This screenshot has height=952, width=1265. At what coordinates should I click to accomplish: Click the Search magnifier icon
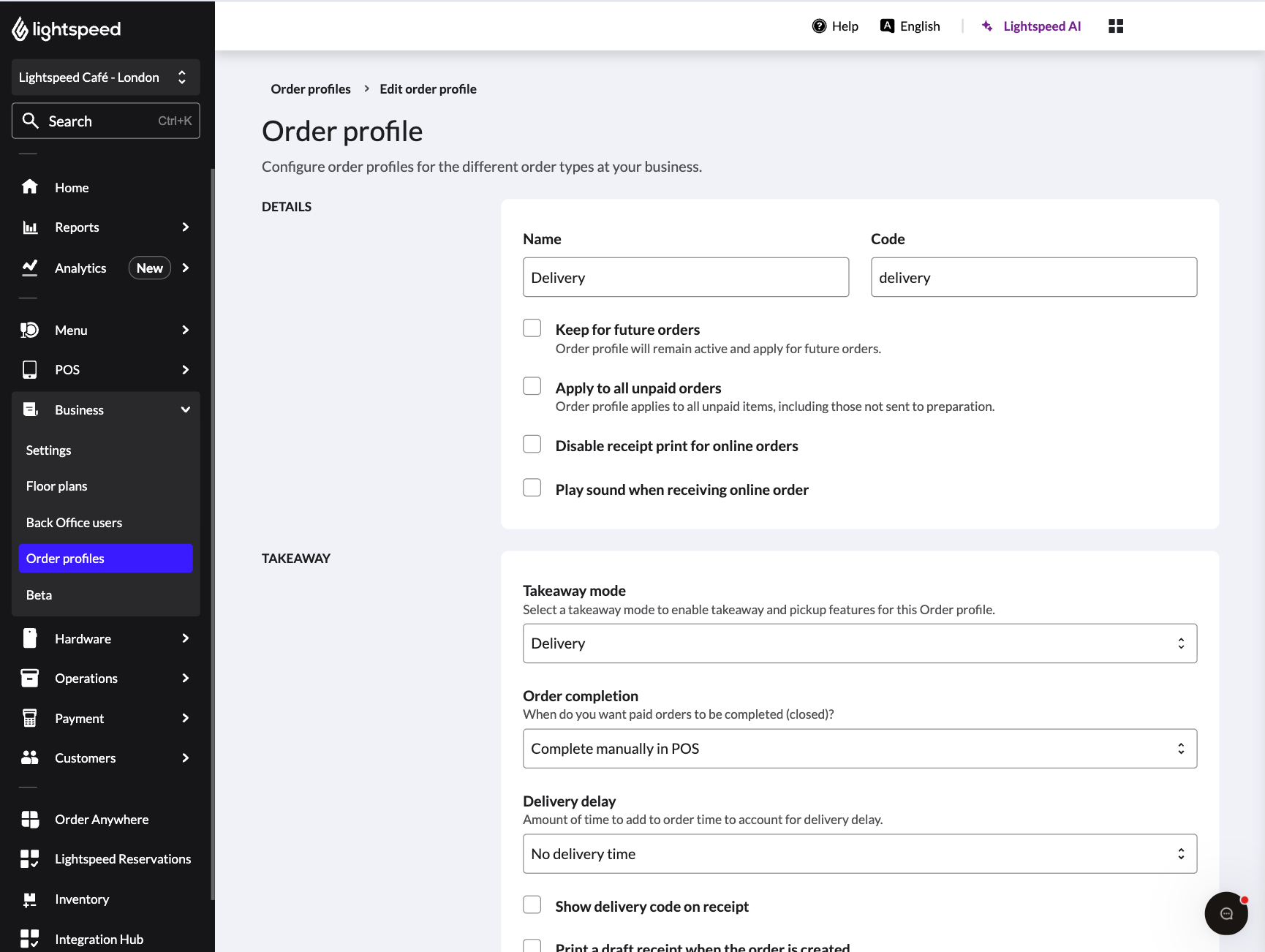tap(31, 121)
